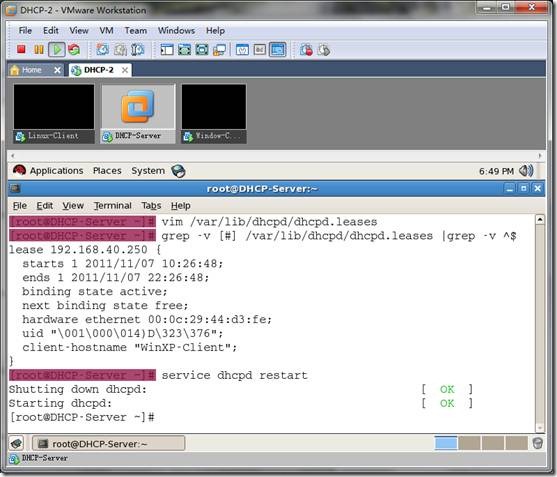Show the summary view icon
Viewport: 557px width, 477px height.
pos(242,50)
